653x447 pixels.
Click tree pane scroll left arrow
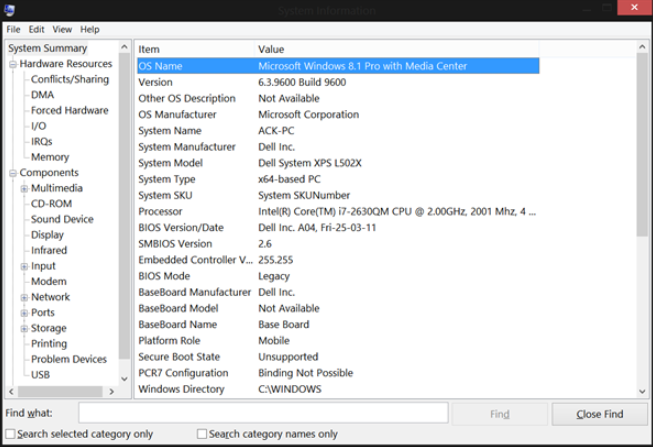coord(11,392)
